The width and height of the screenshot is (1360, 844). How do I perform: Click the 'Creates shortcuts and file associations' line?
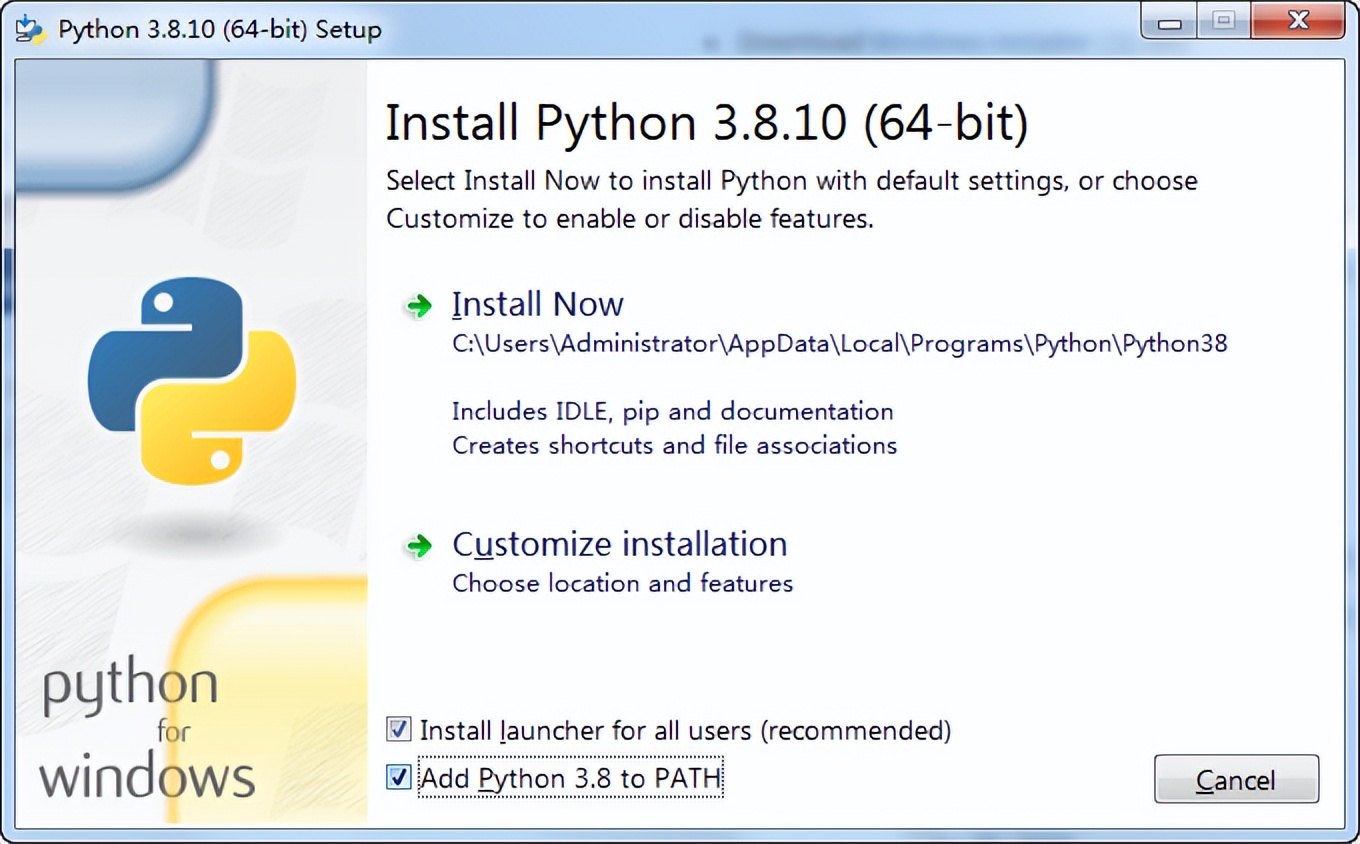(x=674, y=445)
